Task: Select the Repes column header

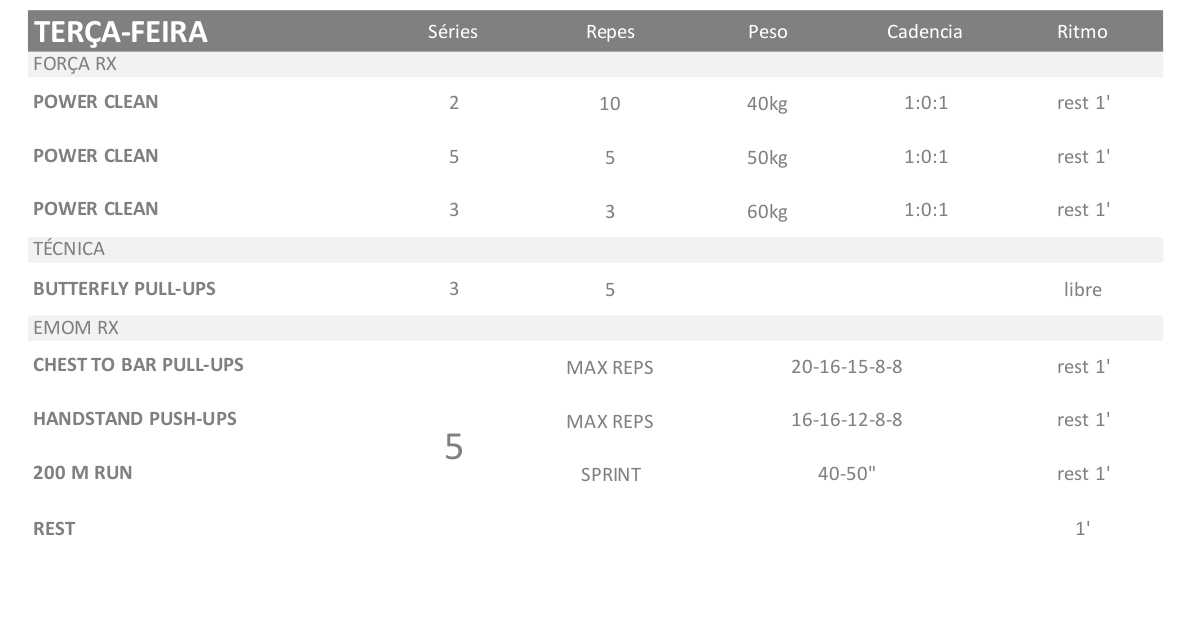Action: [x=610, y=32]
